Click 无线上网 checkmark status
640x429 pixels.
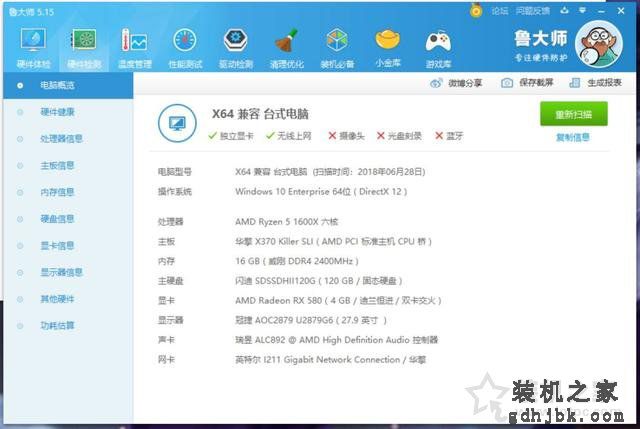click(x=289, y=136)
